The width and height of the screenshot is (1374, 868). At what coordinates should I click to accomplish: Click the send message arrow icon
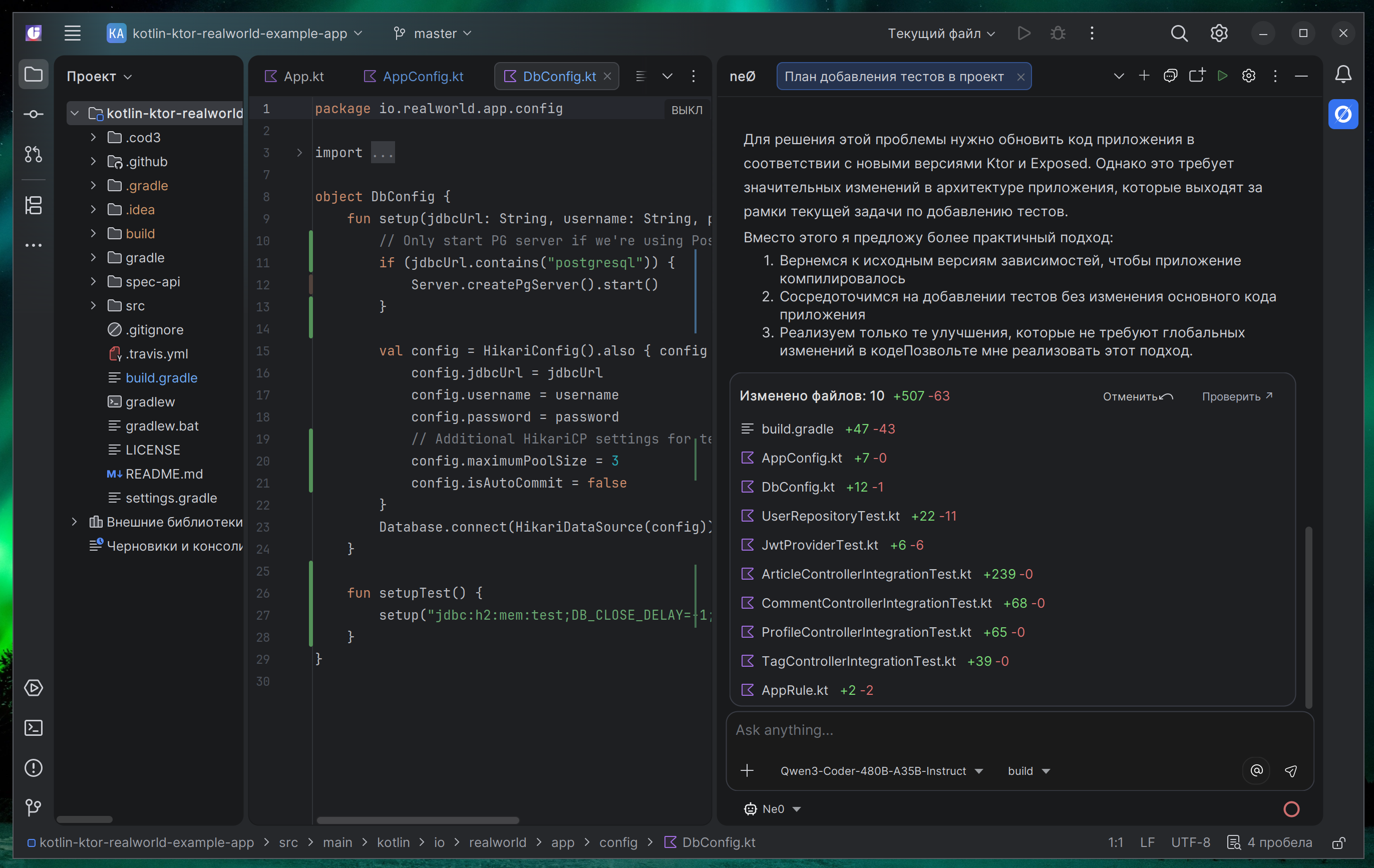(1291, 770)
